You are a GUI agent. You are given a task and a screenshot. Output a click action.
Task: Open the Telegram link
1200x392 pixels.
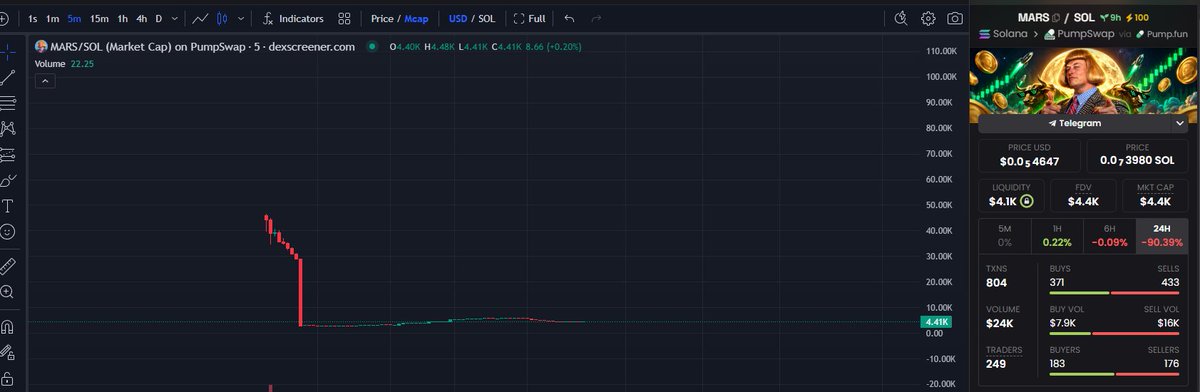coord(1075,123)
